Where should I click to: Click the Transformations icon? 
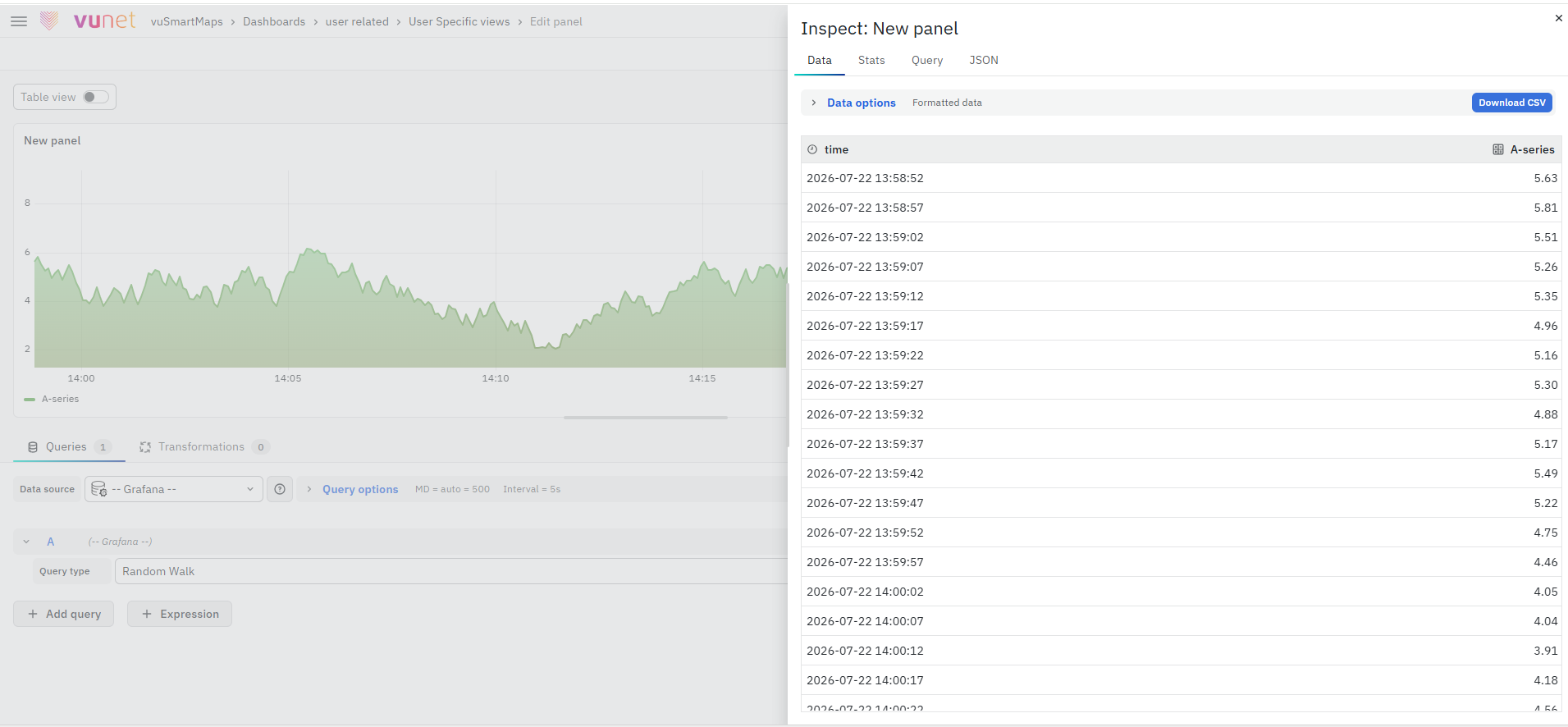145,447
